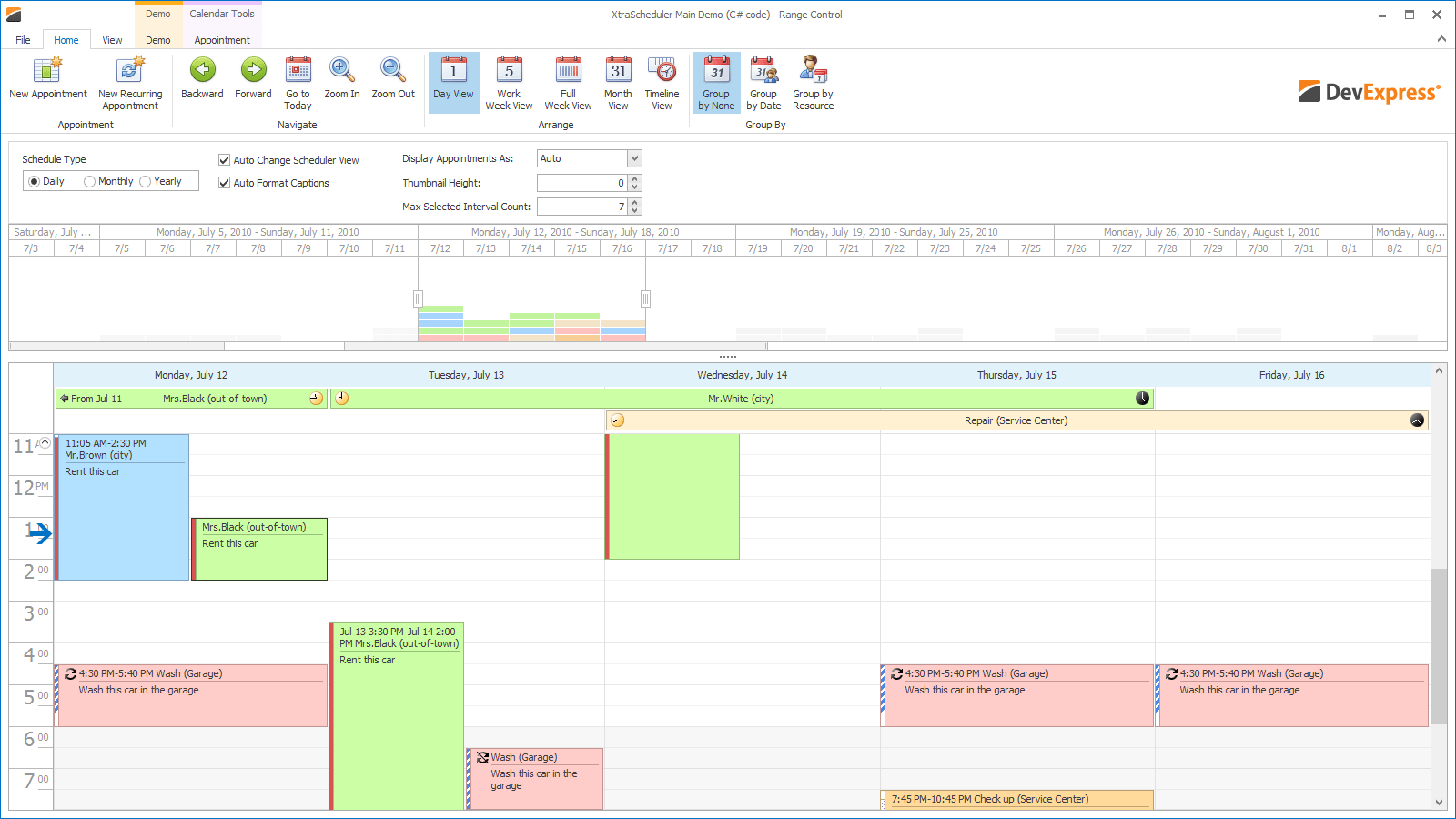Select Friday's Wash (Garage) appointment
The height and width of the screenshot is (819, 1456).
(1292, 695)
